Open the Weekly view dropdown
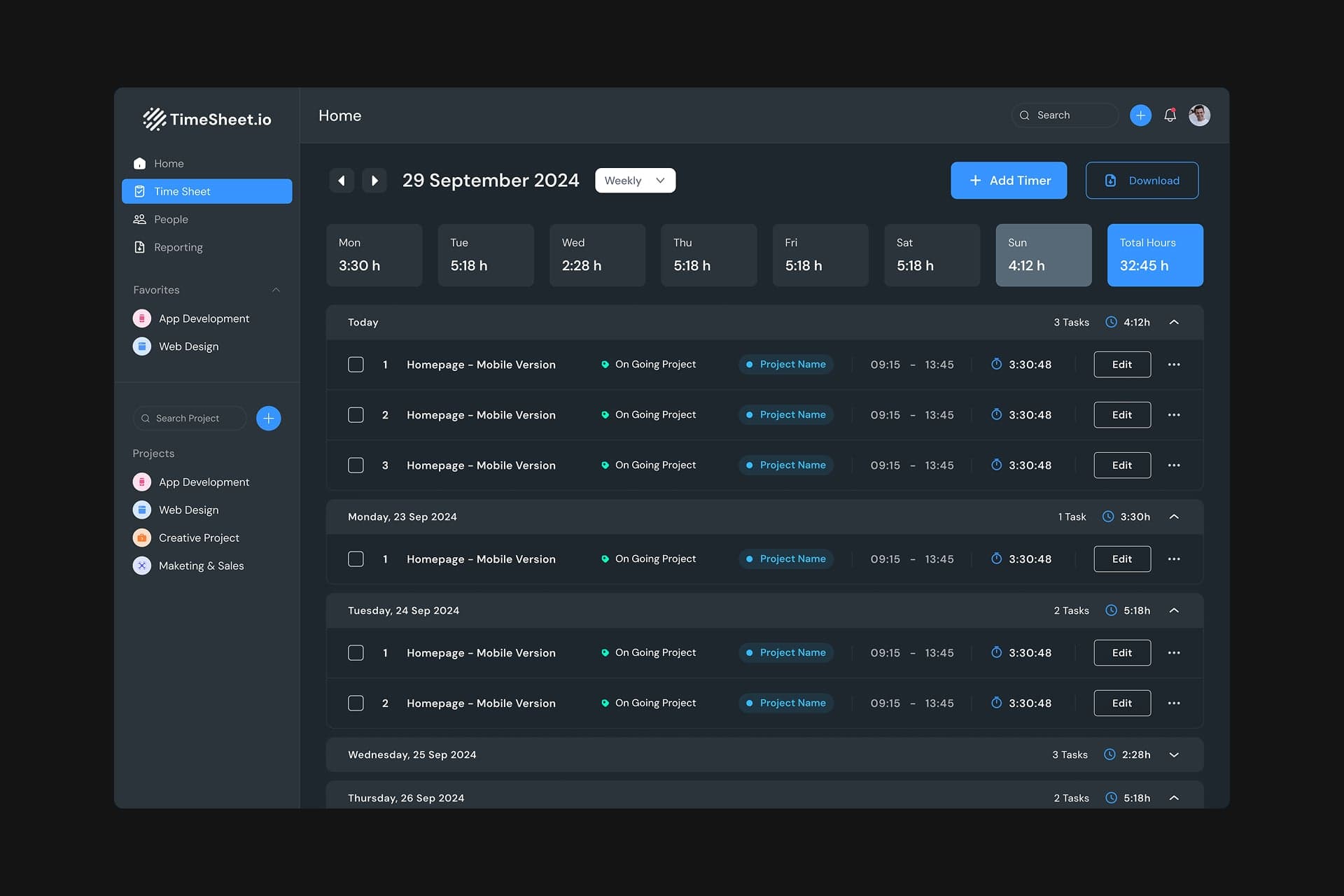This screenshot has height=896, width=1344. point(634,180)
